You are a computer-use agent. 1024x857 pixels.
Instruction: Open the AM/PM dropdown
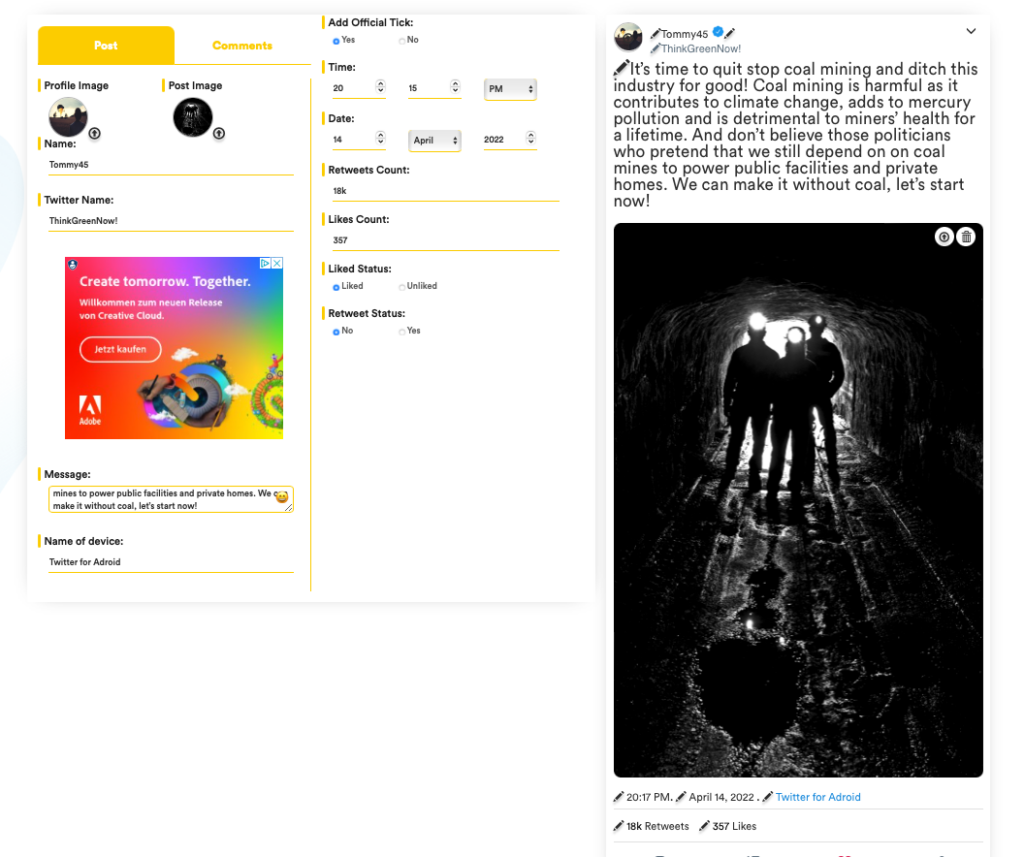coord(510,89)
